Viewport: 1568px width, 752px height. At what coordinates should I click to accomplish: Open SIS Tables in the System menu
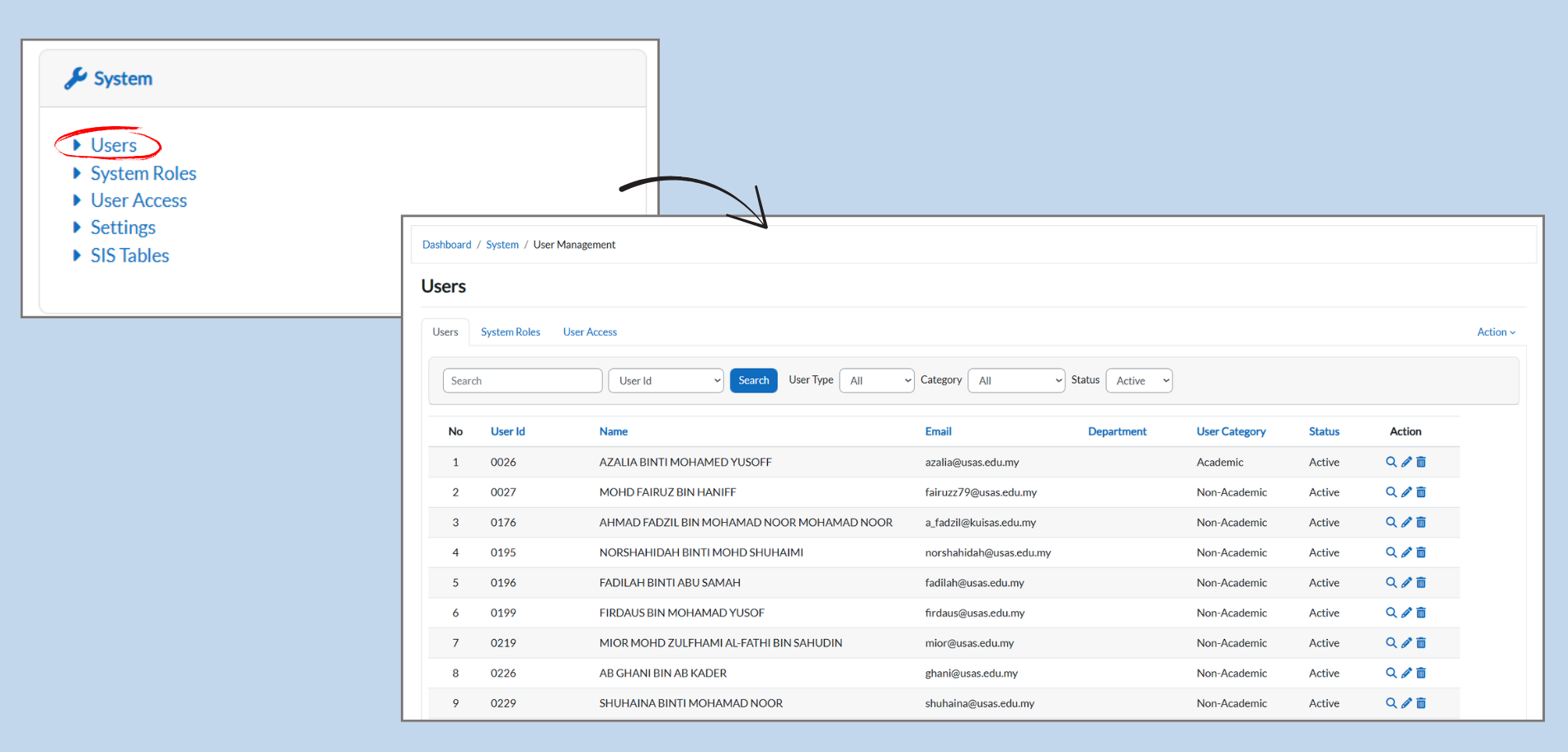coord(129,256)
